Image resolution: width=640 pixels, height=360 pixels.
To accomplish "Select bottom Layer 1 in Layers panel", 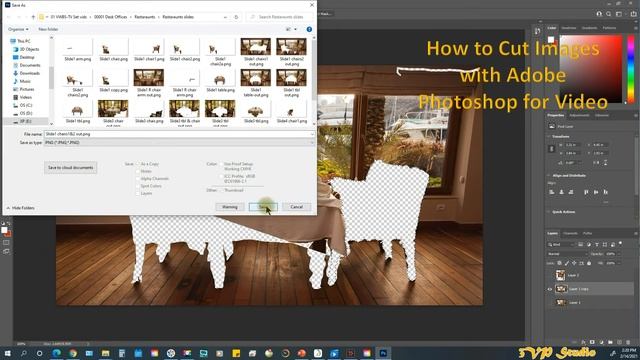I will point(590,302).
